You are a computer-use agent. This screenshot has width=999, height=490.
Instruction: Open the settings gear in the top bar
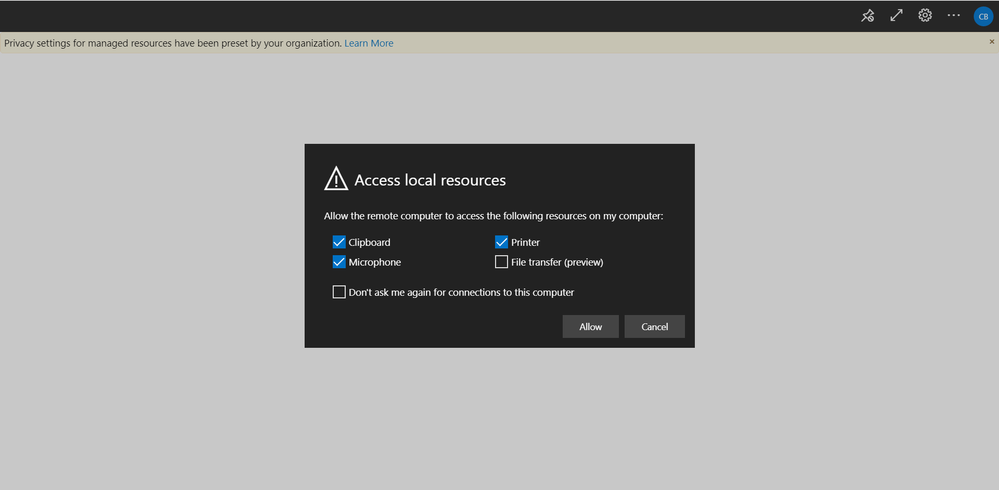click(x=925, y=16)
